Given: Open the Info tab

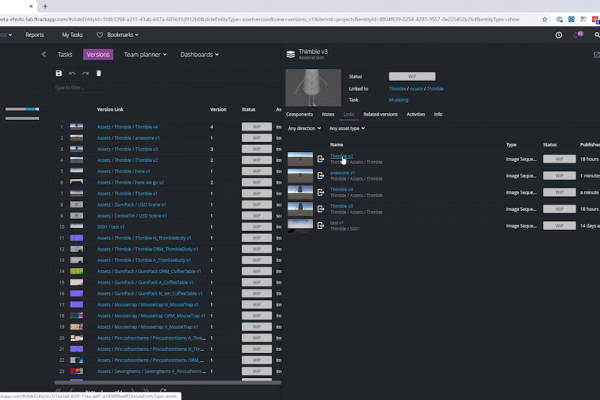Looking at the screenshot, I should pos(438,114).
